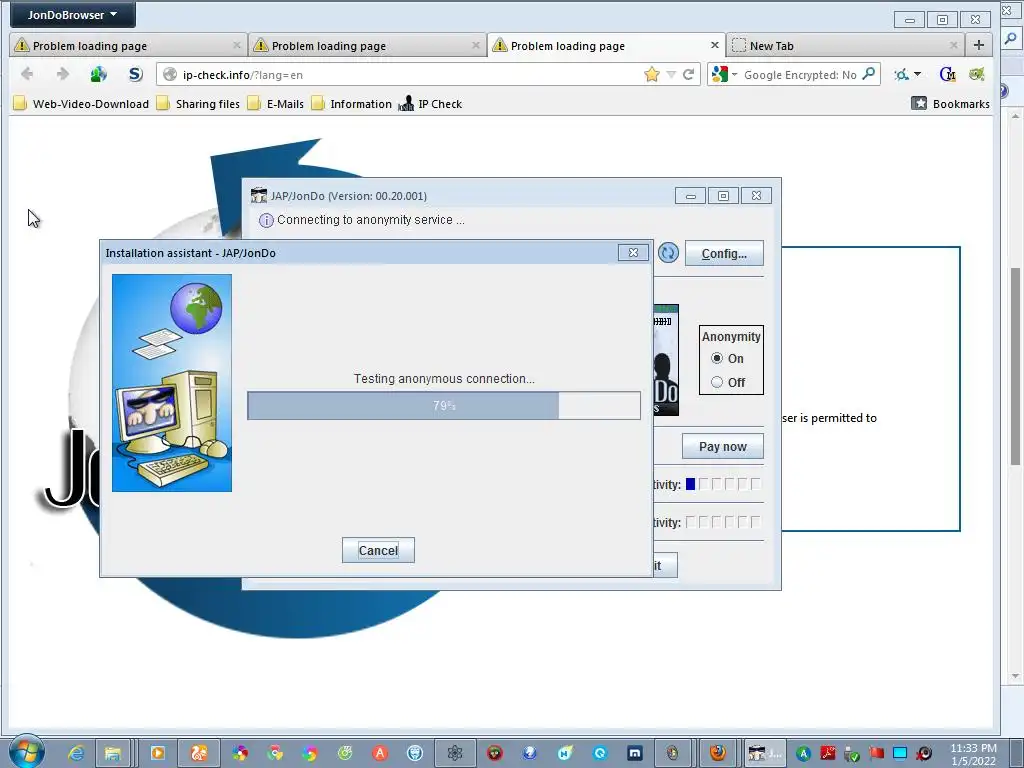Image resolution: width=1024 pixels, height=768 pixels.
Task: Open the IP Check bookmark
Action: point(431,104)
